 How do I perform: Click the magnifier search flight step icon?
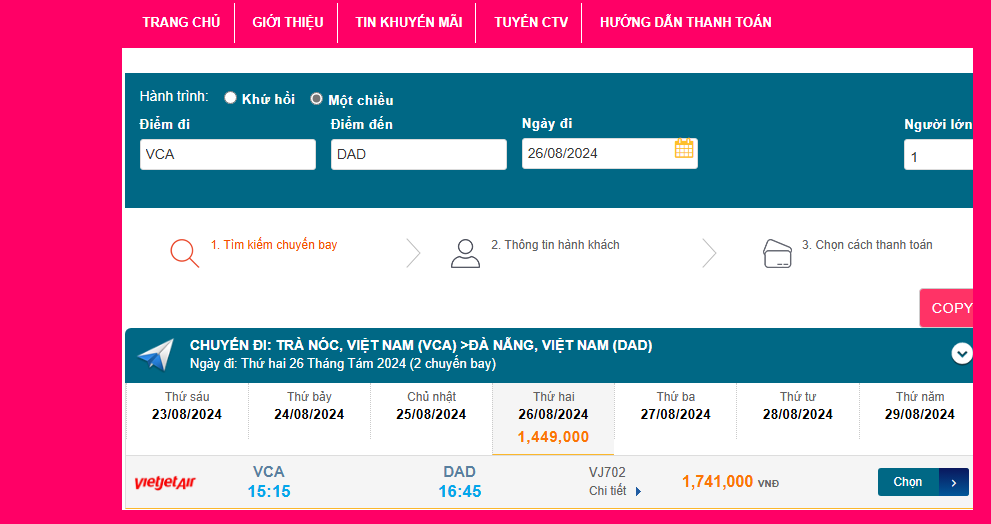tap(184, 253)
